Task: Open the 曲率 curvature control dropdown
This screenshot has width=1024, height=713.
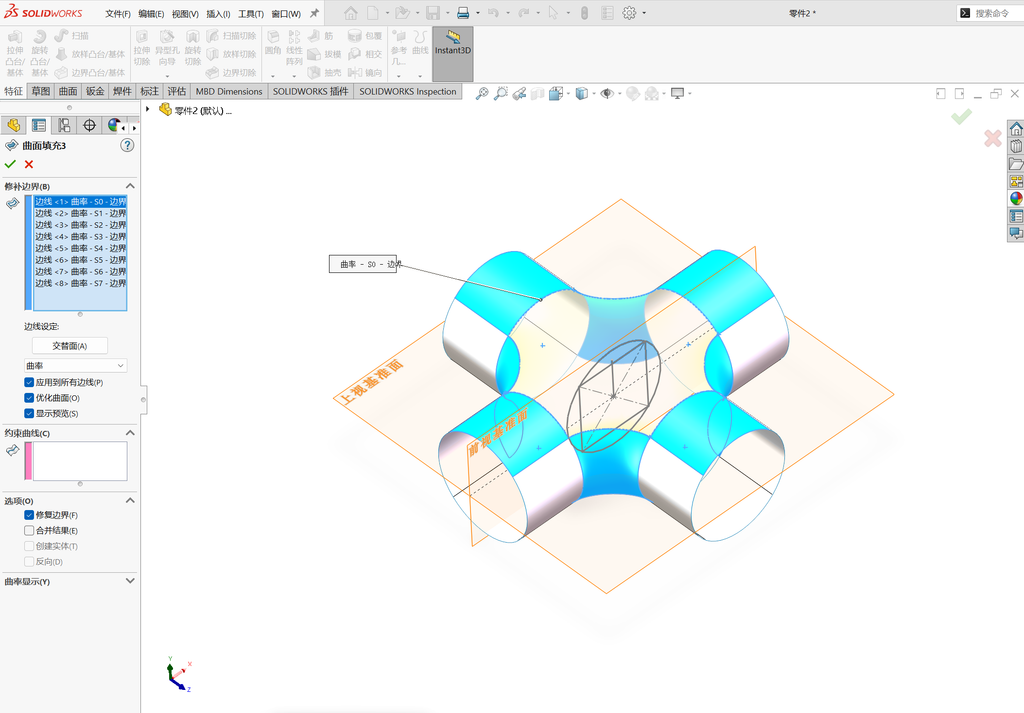Action: pos(75,366)
